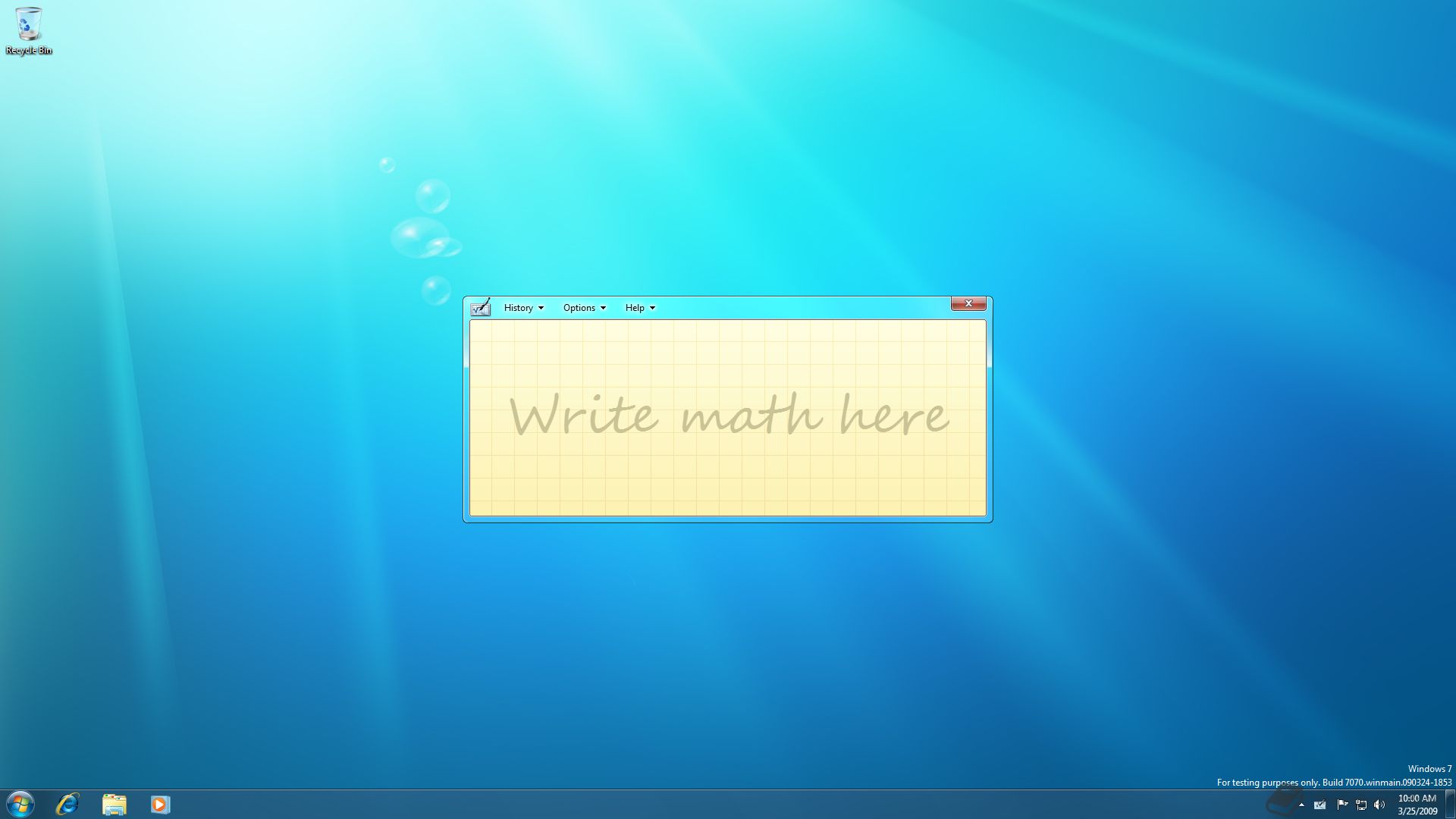This screenshot has width=1456, height=819.
Task: Open the Recycle Bin desktop icon
Action: (x=29, y=31)
